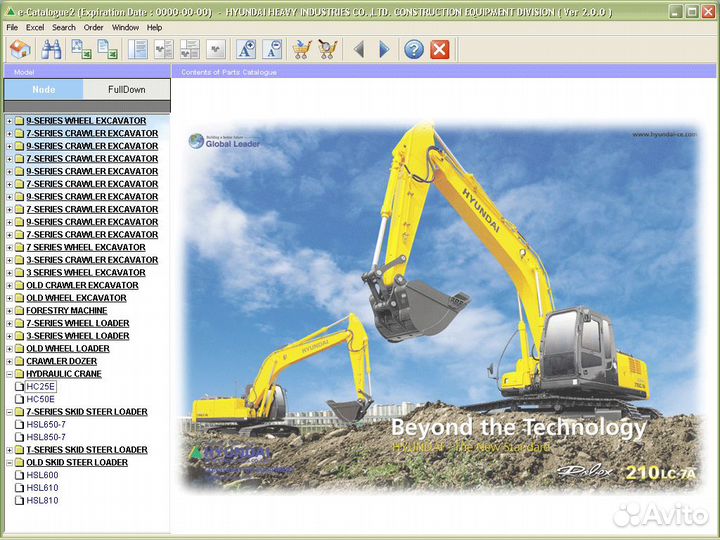The image size is (720, 540).
Task: Collapse the OLD SKID STEER LOADER node
Action: tap(9, 462)
